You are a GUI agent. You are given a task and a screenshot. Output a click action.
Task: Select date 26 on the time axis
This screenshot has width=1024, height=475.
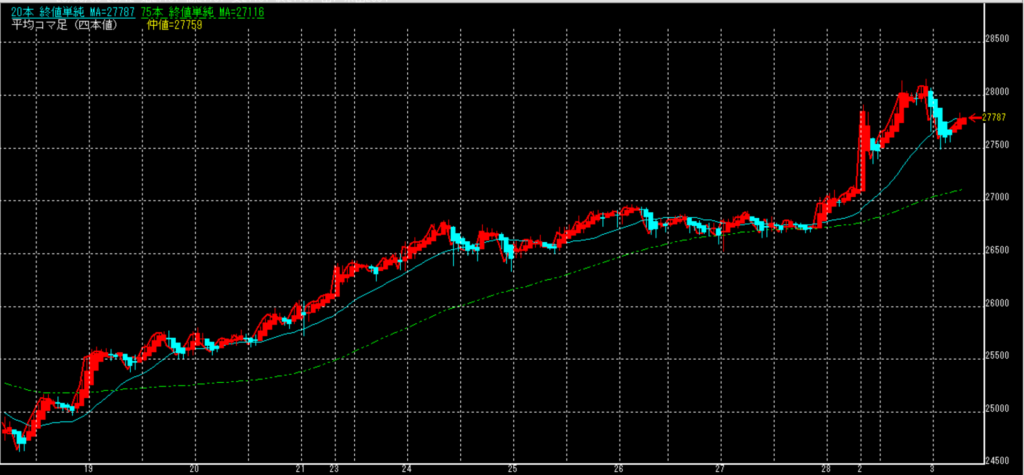pyautogui.click(x=619, y=467)
